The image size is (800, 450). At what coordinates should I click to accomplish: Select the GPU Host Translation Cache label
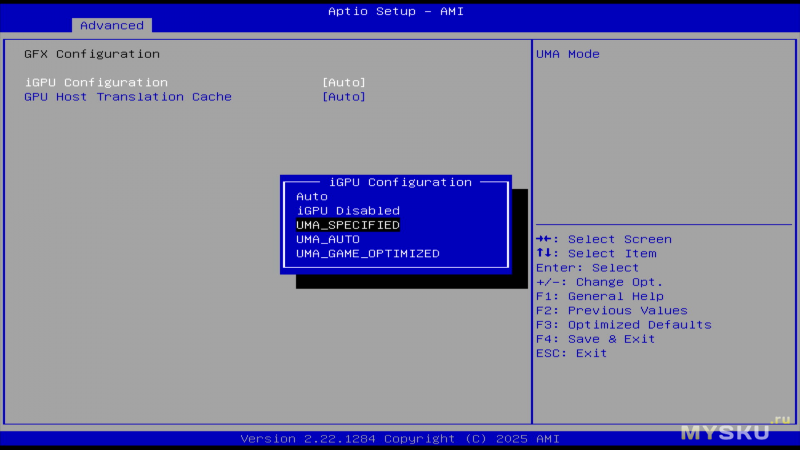point(128,97)
